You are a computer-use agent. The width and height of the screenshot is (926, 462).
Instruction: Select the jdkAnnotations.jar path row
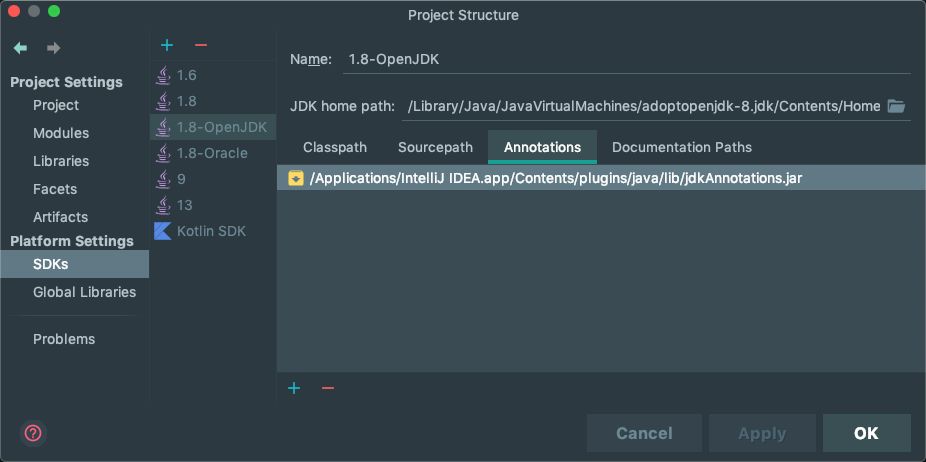(601, 178)
